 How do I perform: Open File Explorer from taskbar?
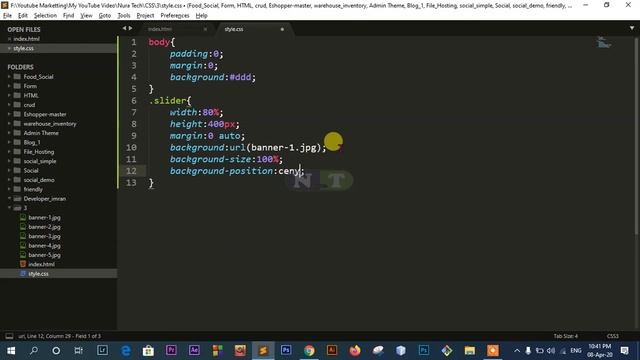point(470,351)
